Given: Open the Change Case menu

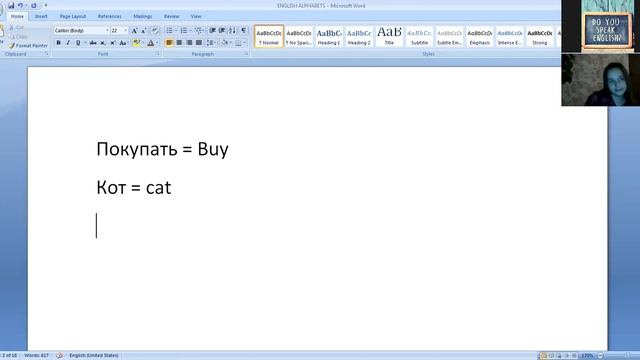Looking at the screenshot, I should tap(123, 43).
